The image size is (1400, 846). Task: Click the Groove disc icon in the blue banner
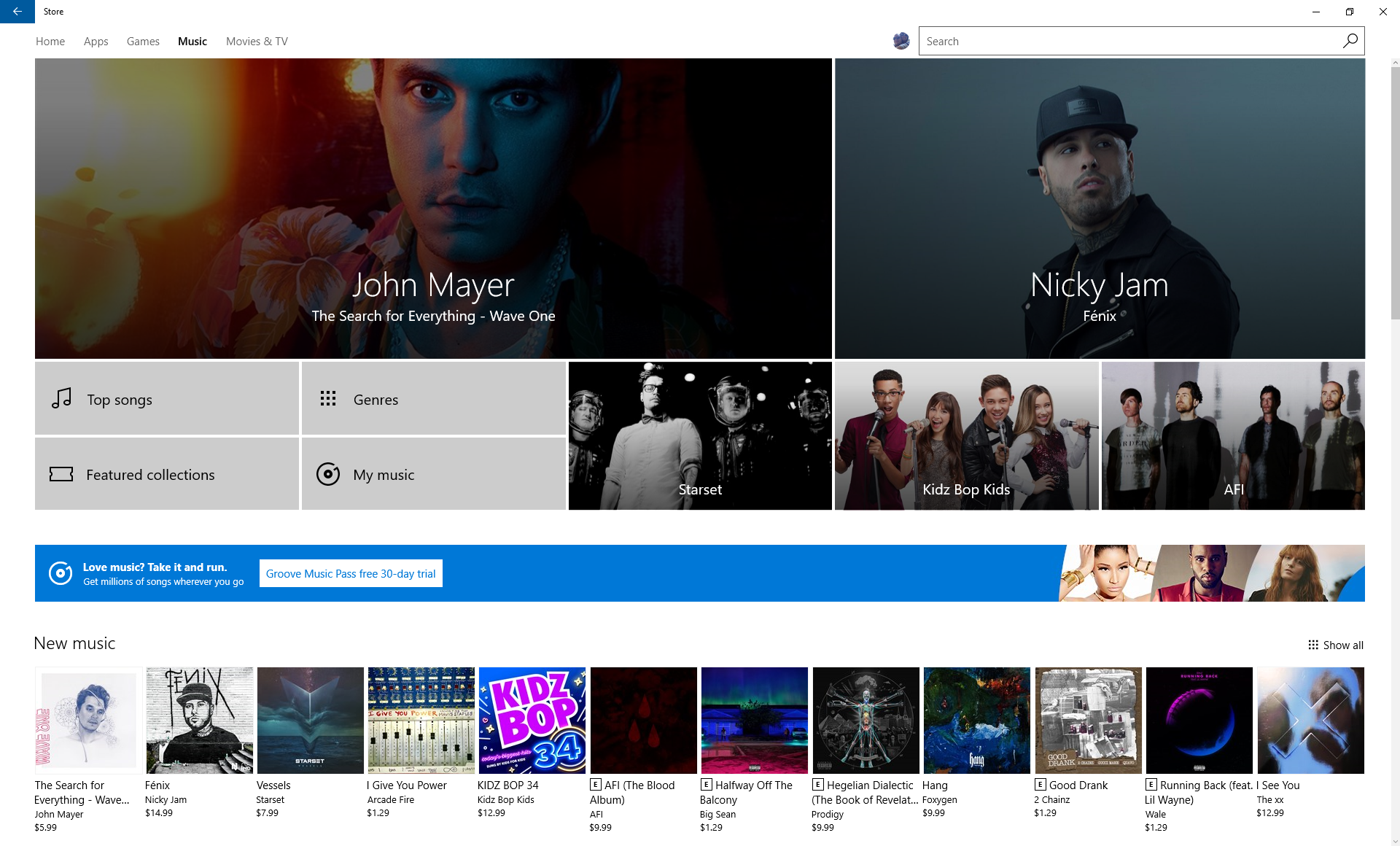tap(61, 573)
